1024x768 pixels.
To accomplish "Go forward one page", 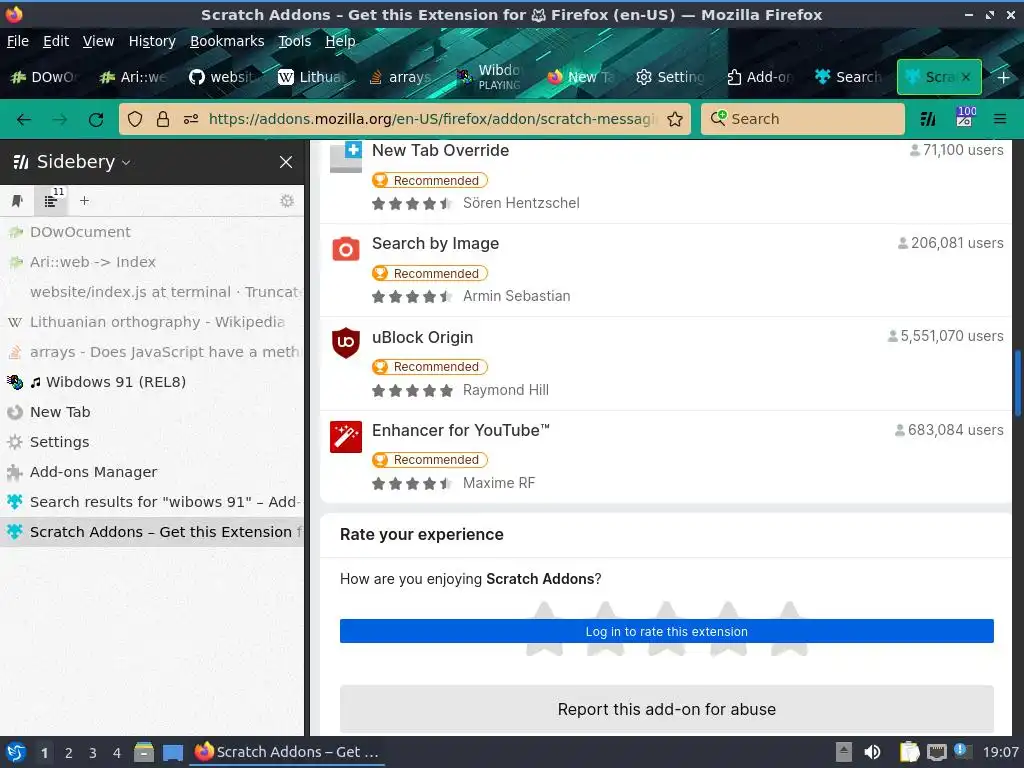I will [x=59, y=119].
